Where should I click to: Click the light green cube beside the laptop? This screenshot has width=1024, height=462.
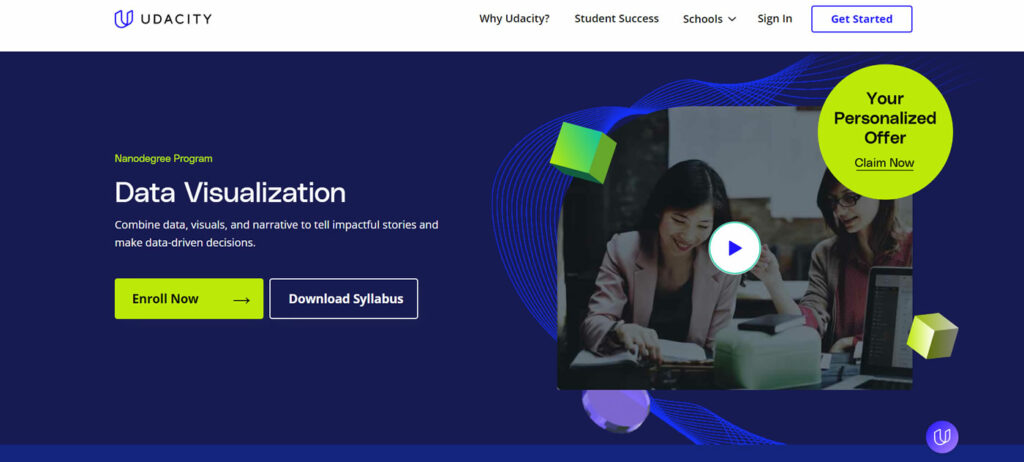click(931, 335)
